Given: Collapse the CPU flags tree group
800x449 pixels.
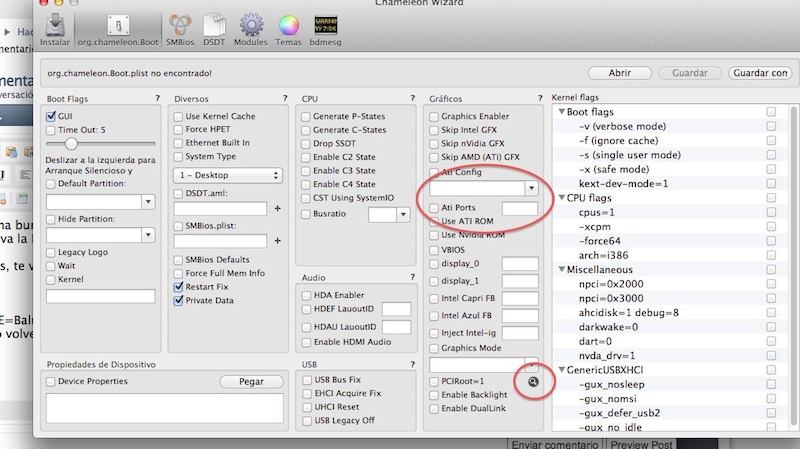Looking at the screenshot, I should (x=561, y=197).
